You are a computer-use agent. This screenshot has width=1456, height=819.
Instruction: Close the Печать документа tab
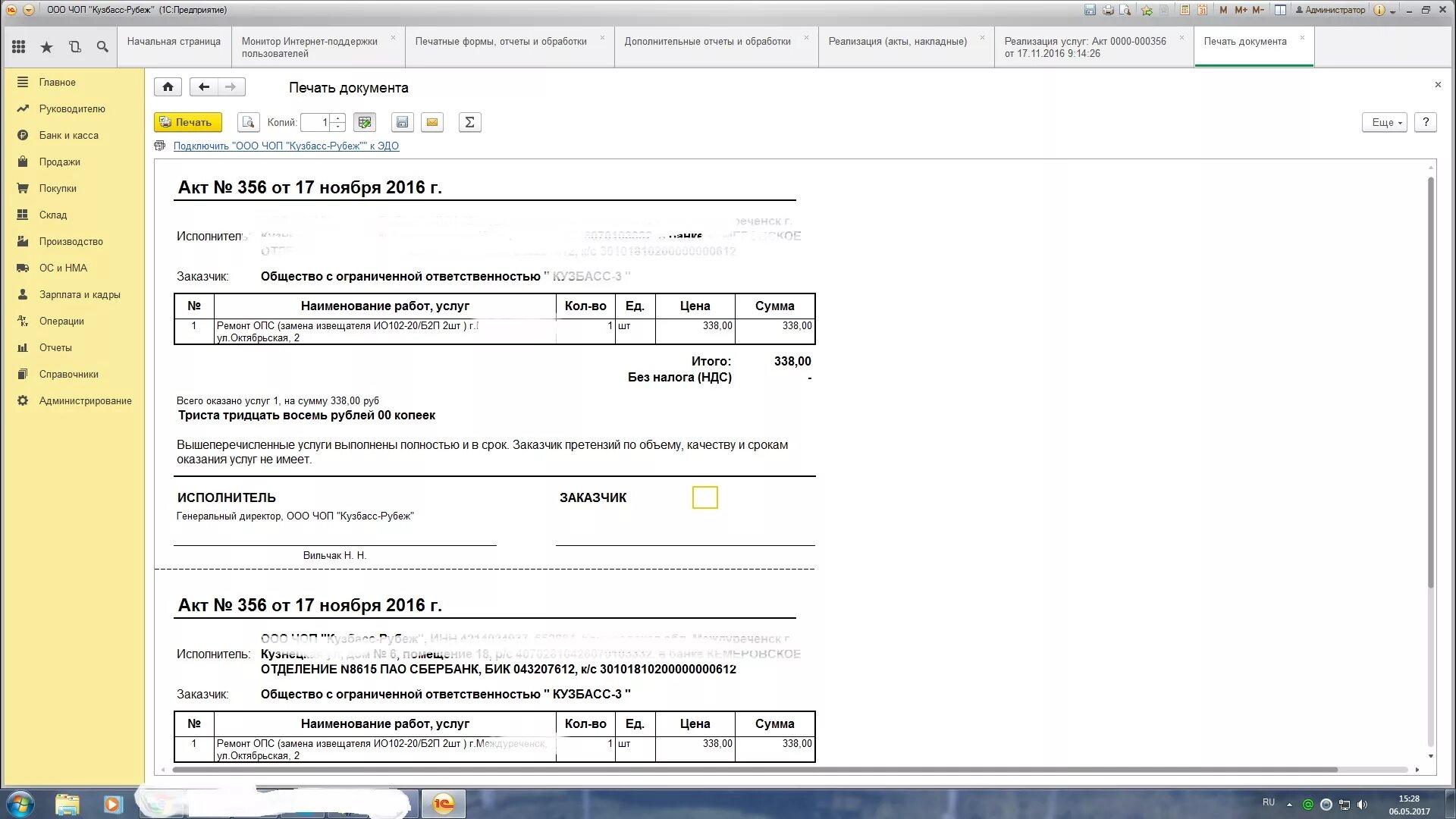pos(1302,37)
